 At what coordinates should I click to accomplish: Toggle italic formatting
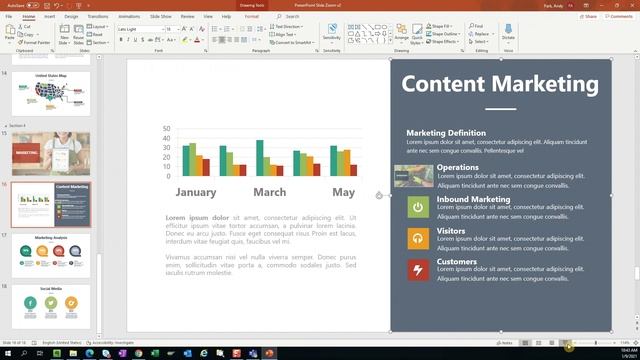[x=128, y=40]
